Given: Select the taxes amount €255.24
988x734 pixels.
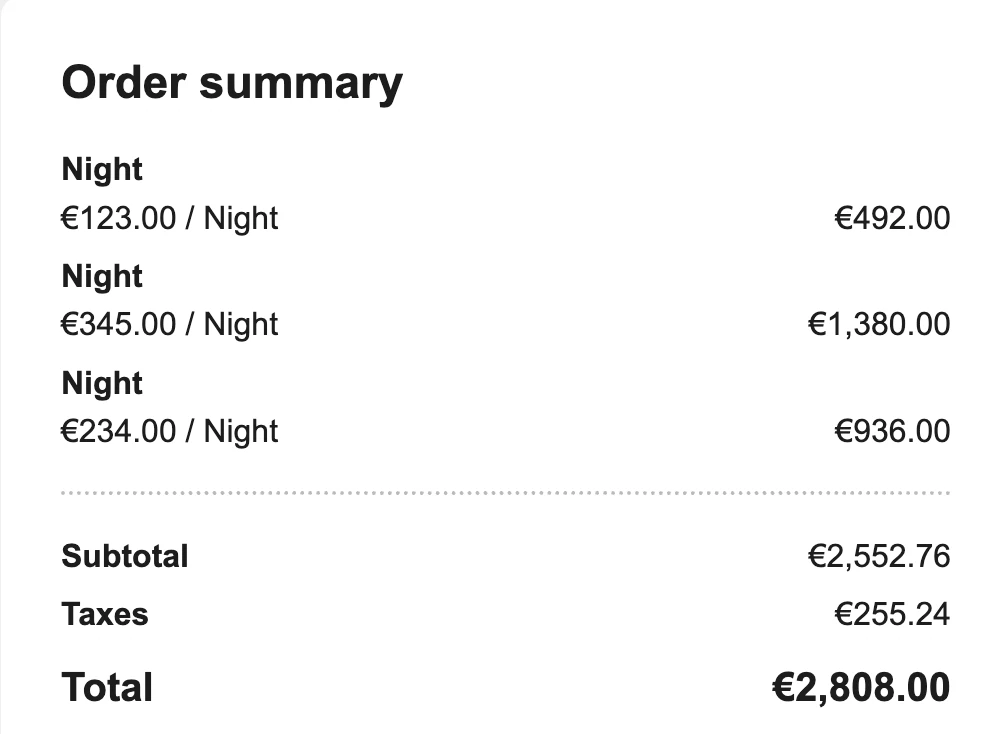Looking at the screenshot, I should [892, 614].
